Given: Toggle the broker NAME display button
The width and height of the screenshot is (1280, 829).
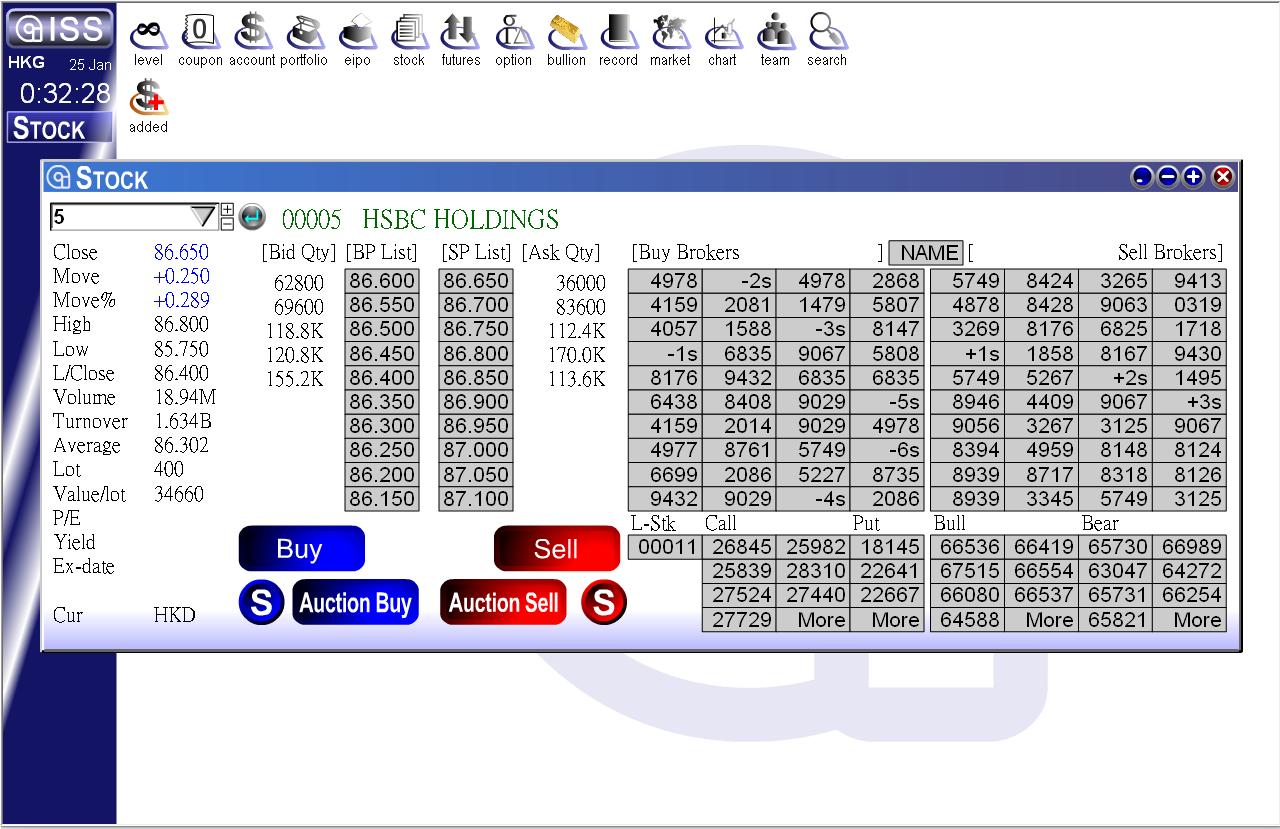Looking at the screenshot, I should coord(926,253).
